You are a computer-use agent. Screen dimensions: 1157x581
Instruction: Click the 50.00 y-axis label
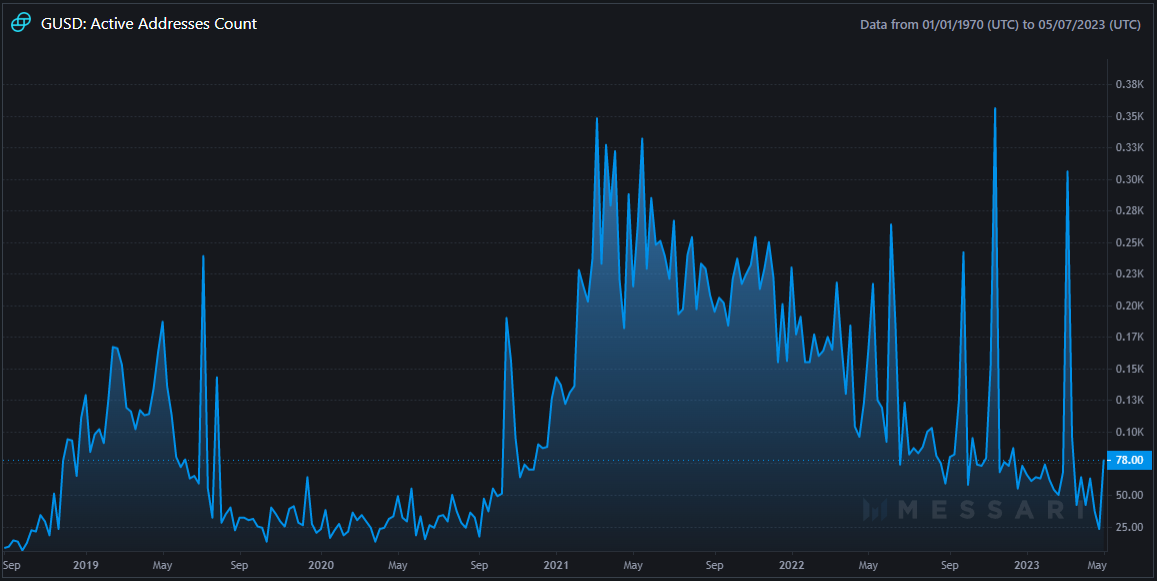[1130, 495]
